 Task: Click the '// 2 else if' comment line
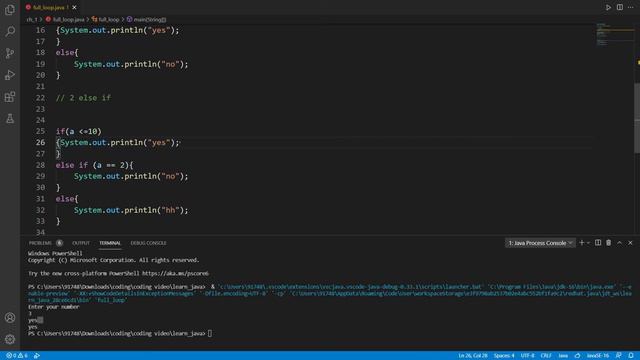pyautogui.click(x=83, y=98)
